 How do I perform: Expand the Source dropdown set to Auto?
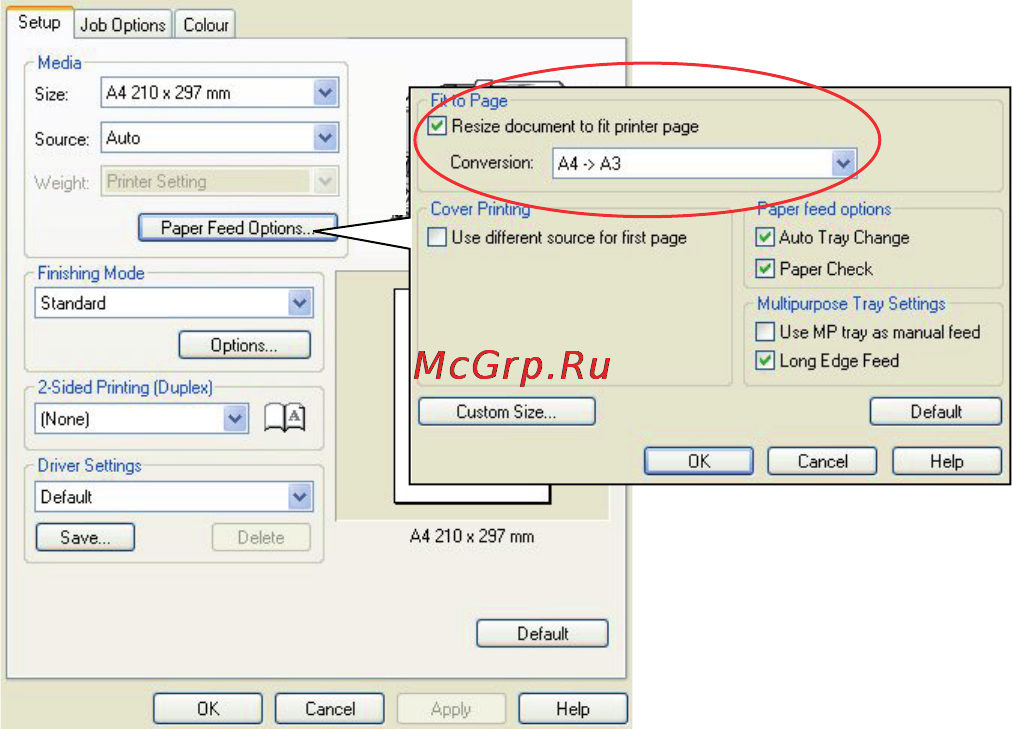coord(220,138)
